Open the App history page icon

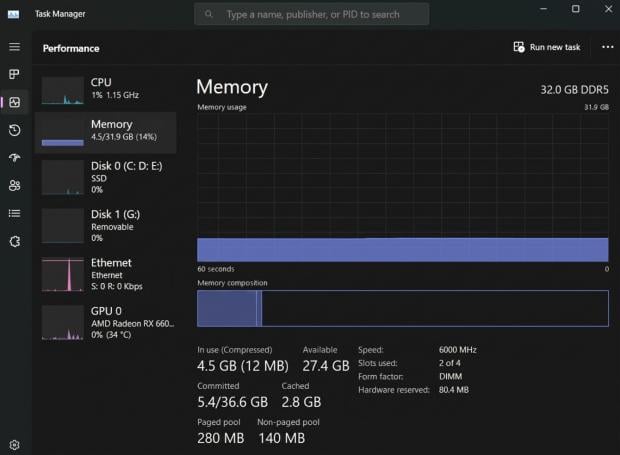coord(15,130)
